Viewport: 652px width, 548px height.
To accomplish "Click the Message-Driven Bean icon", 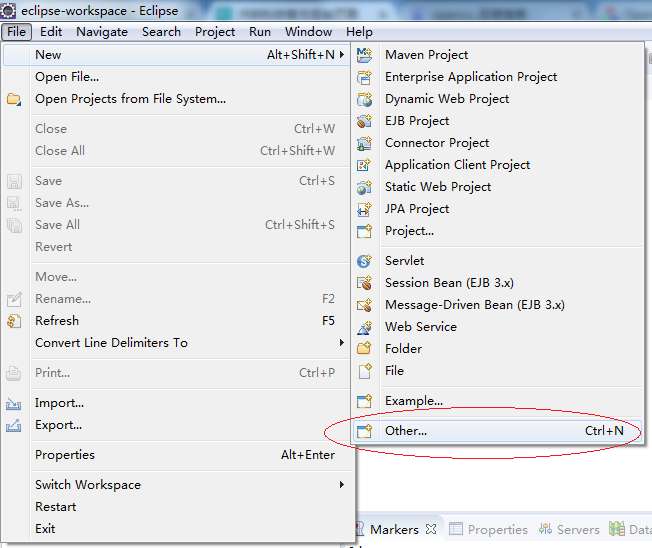I will tap(364, 305).
